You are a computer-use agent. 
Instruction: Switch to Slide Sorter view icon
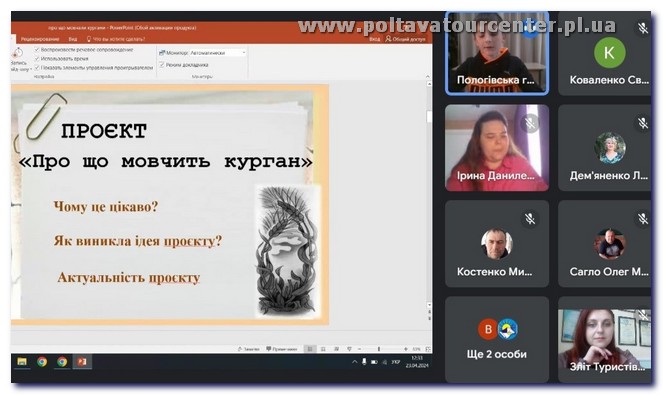323,349
